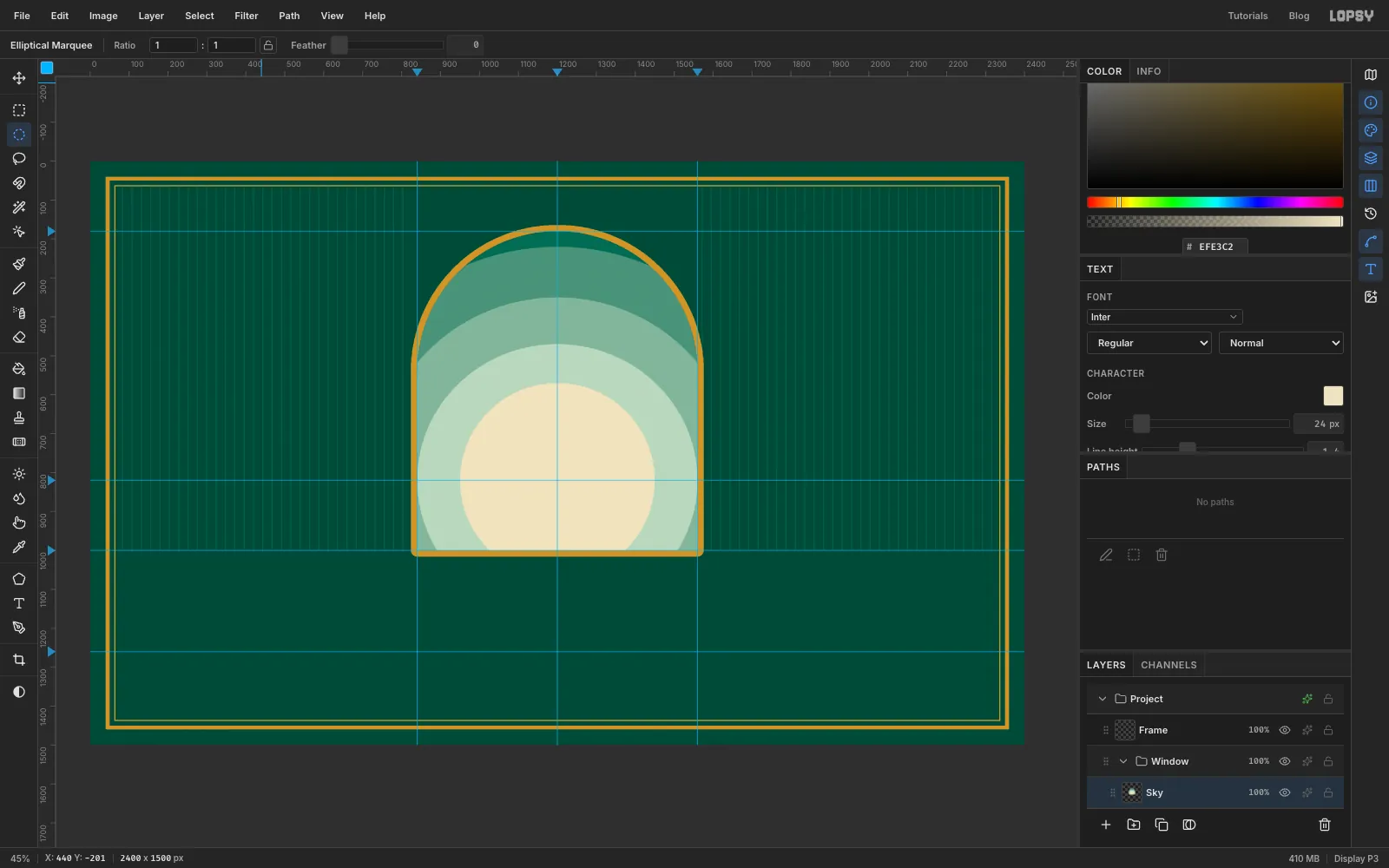Select the Move tool
Viewport: 1389px width, 868px height.
coord(19,78)
